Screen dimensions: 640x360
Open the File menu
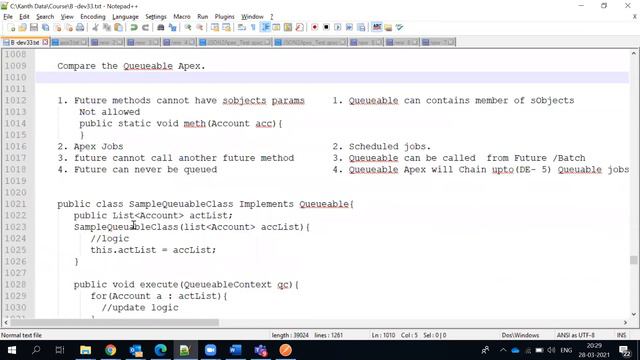coord(8,17)
